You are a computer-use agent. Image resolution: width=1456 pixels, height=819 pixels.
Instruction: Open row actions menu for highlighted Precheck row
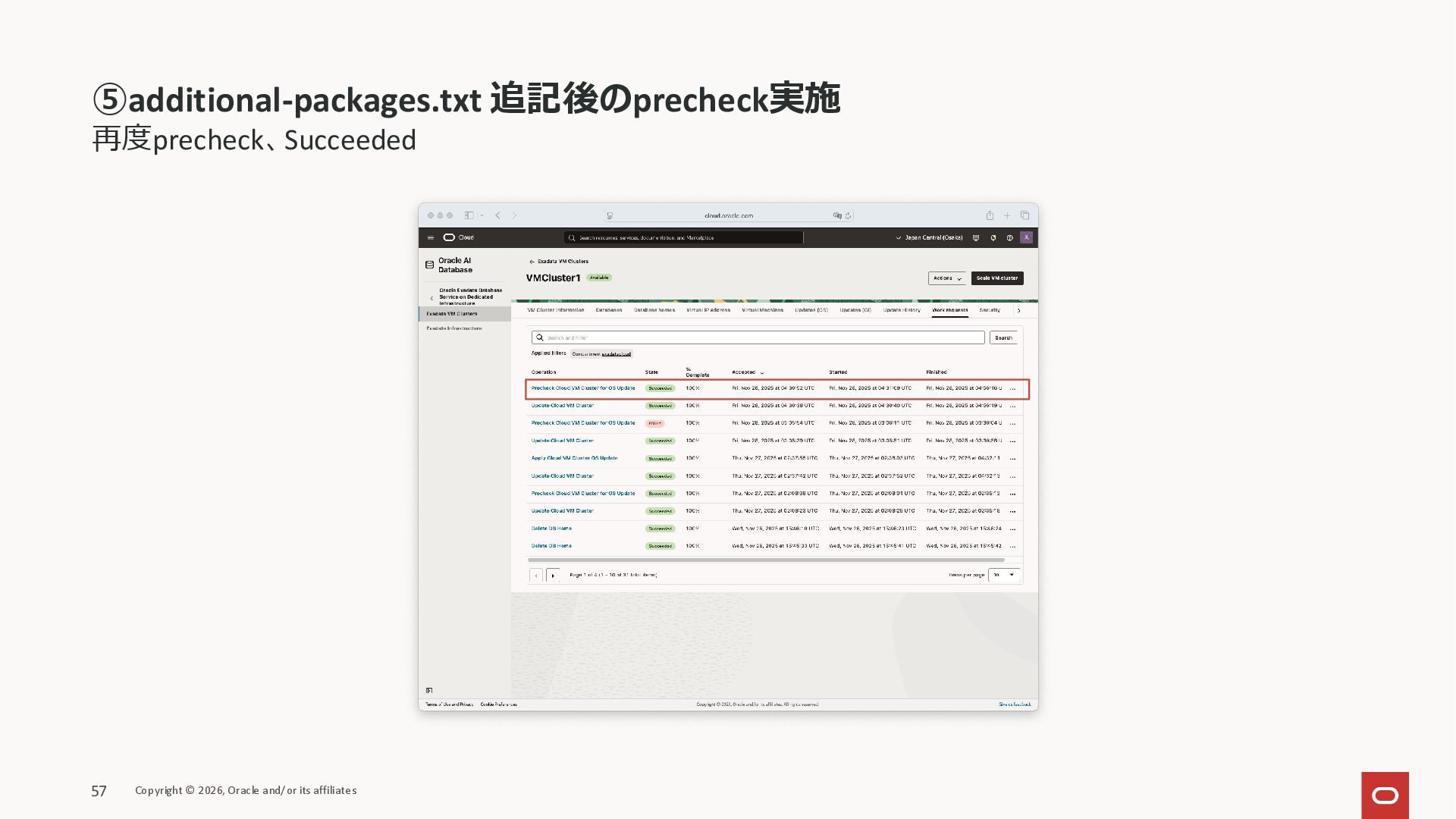click(x=1013, y=389)
